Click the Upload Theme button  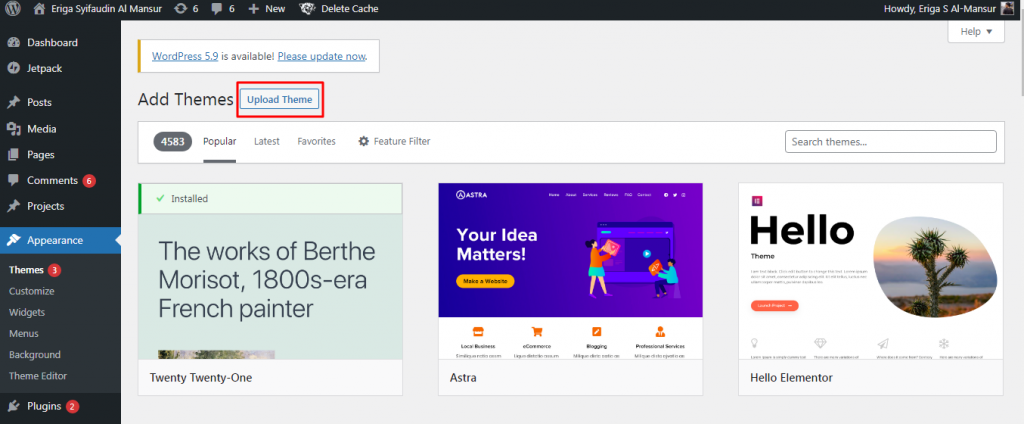[x=280, y=99]
